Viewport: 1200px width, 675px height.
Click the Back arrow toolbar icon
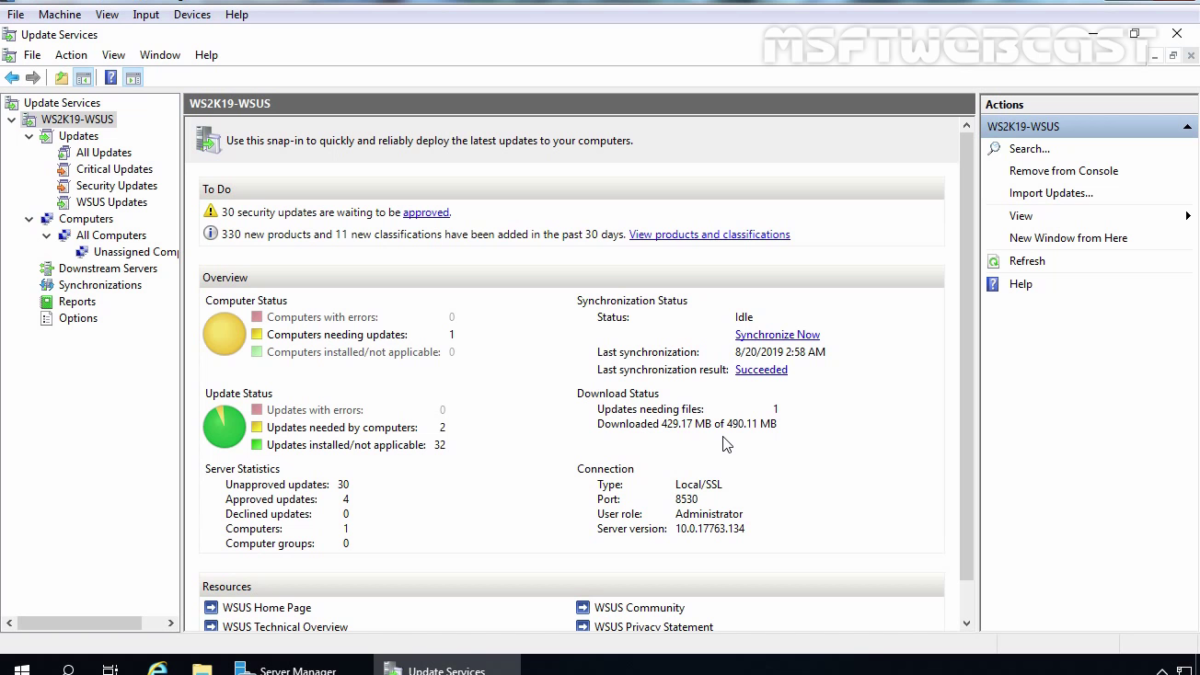[12, 78]
